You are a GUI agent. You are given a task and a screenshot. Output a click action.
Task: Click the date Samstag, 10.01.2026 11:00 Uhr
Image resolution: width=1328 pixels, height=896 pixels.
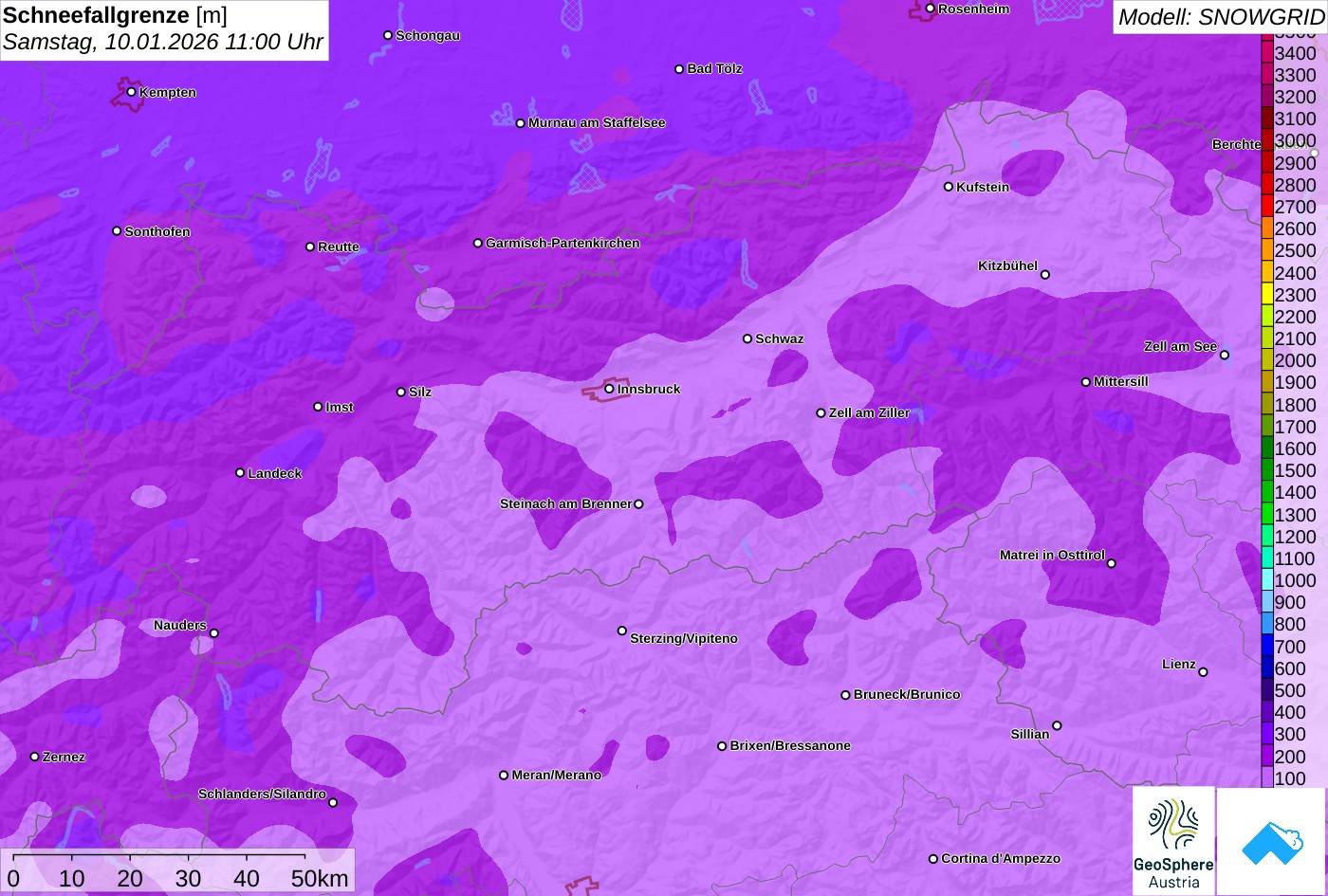pyautogui.click(x=163, y=43)
